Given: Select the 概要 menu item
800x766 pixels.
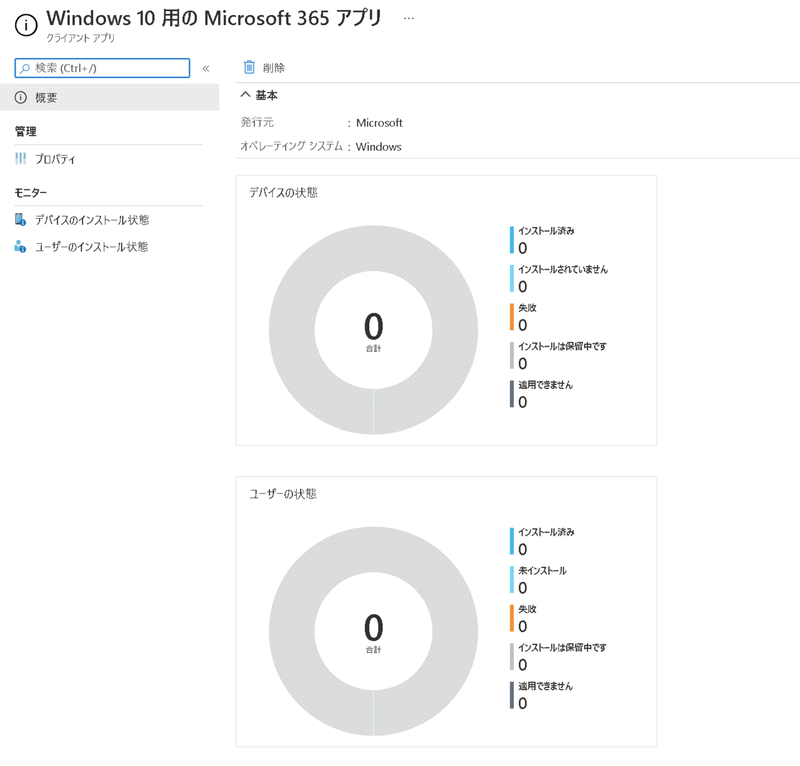Looking at the screenshot, I should (110, 97).
